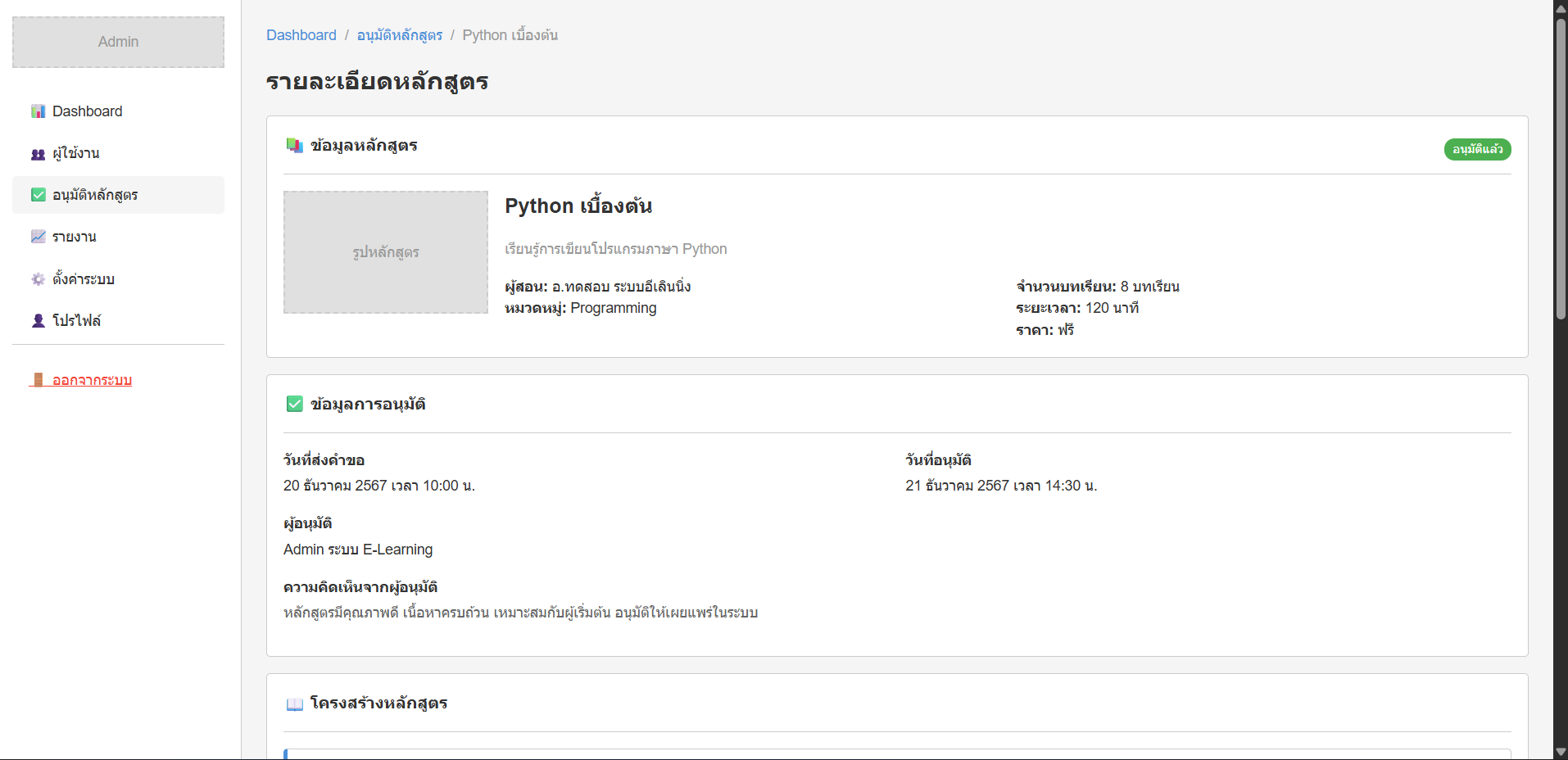Click the Admin profile box at top
Image resolution: width=1568 pixels, height=760 pixels.
tap(118, 41)
